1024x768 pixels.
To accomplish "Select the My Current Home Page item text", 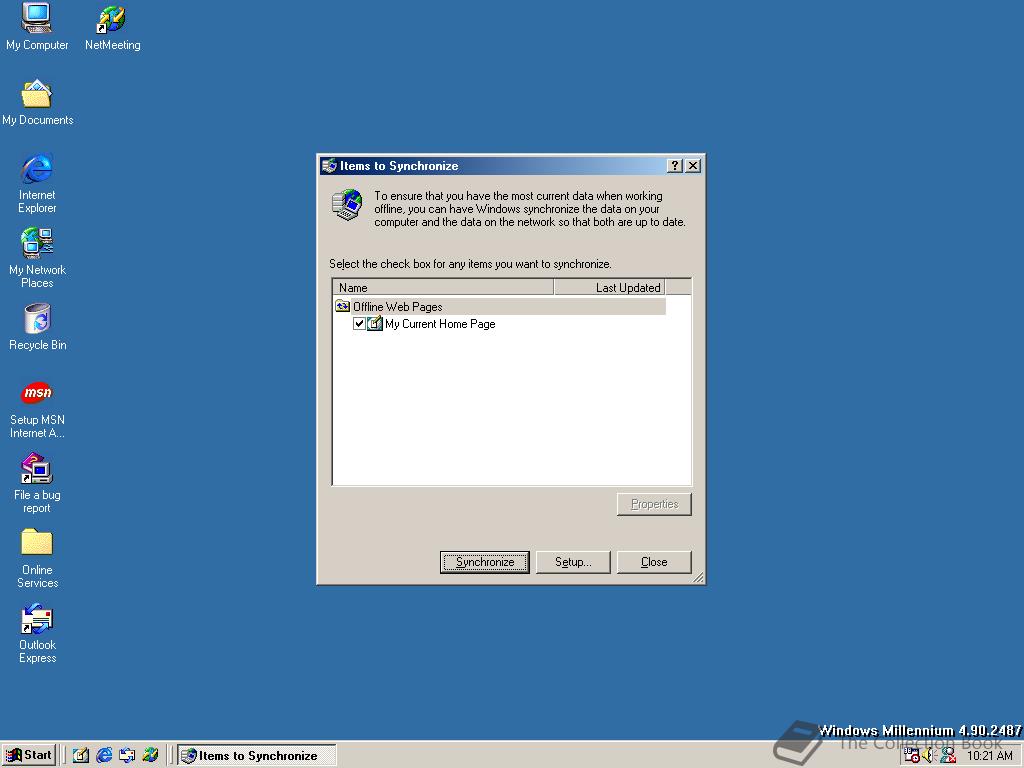I will point(440,324).
